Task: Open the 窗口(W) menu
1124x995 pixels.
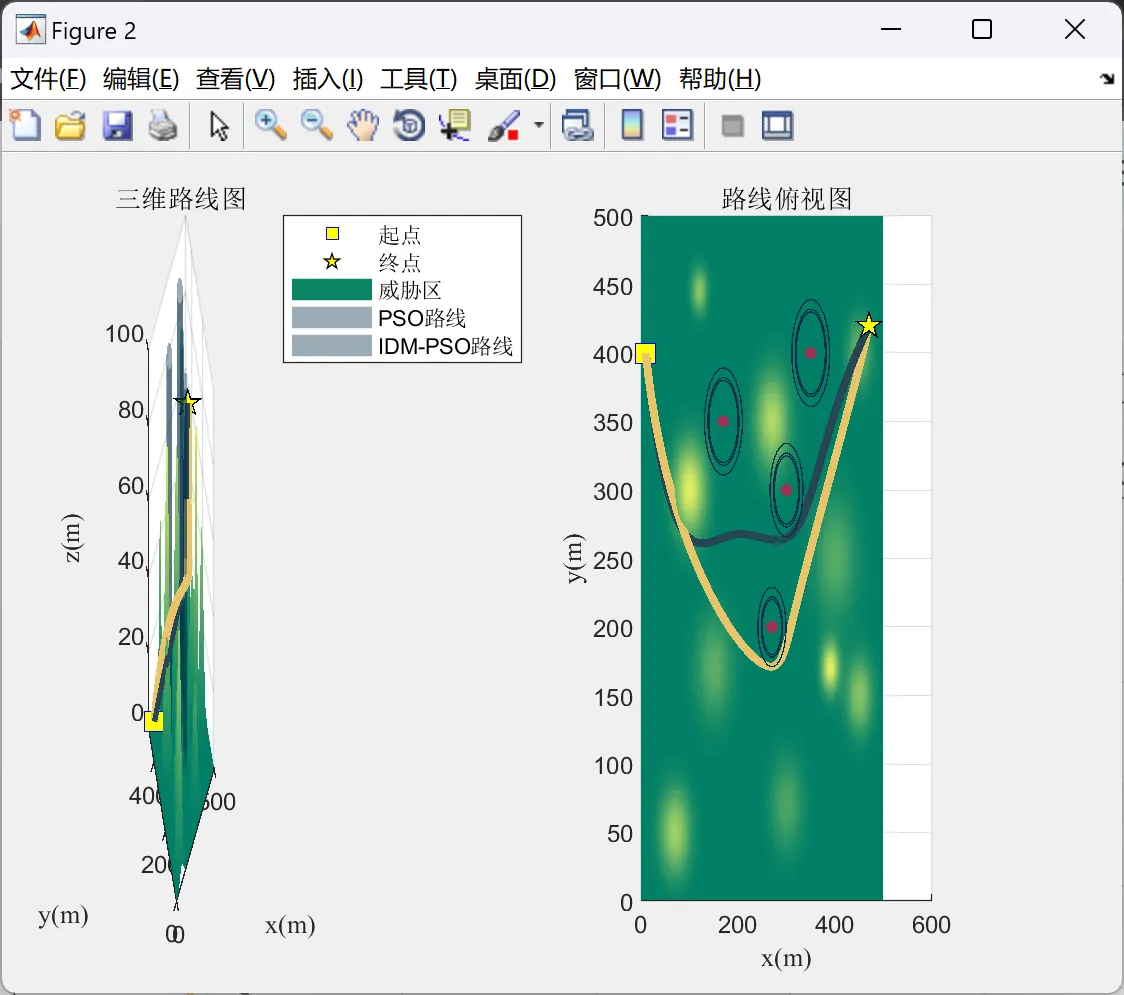Action: pyautogui.click(x=617, y=79)
